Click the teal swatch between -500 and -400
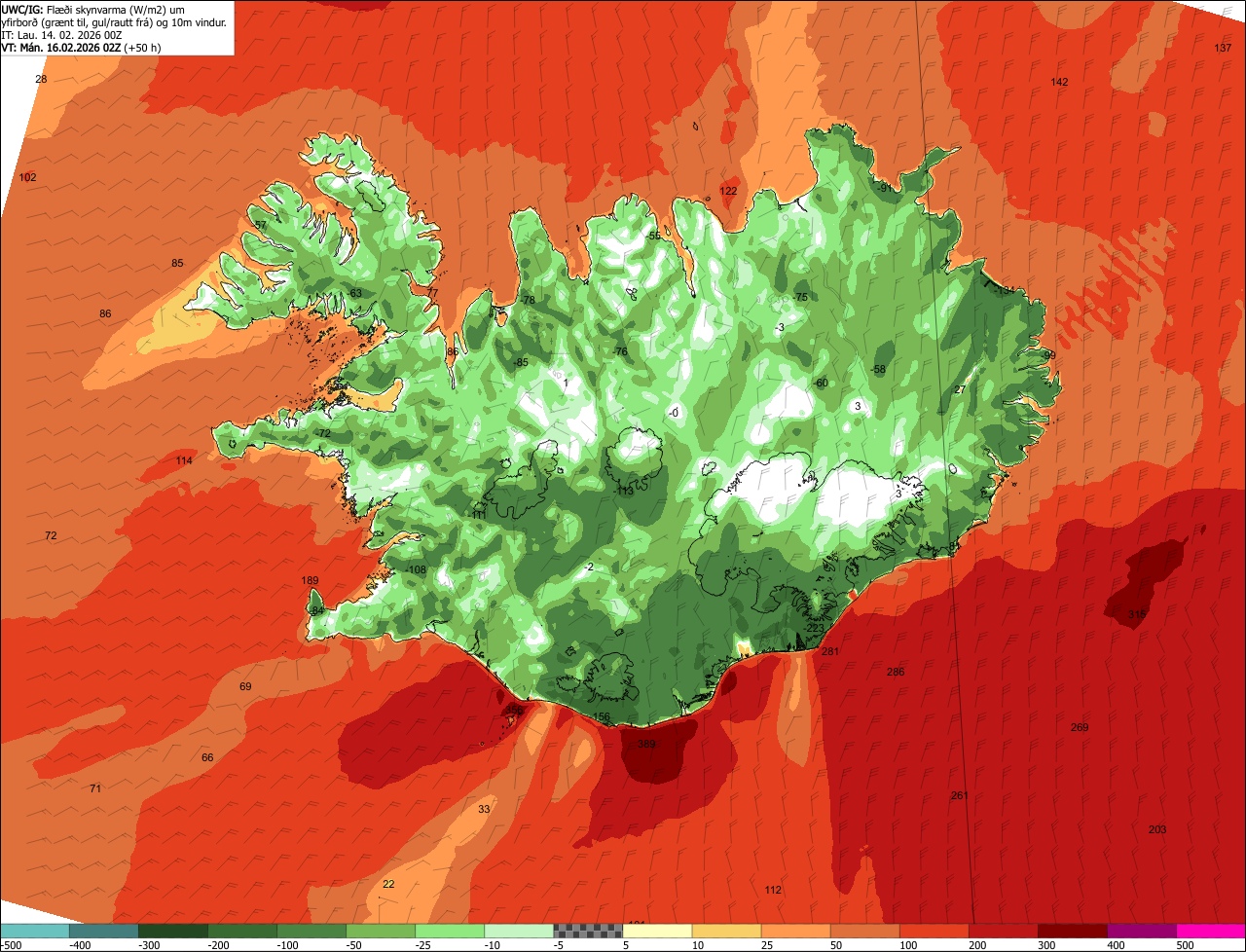The width and height of the screenshot is (1246, 952). point(34,931)
